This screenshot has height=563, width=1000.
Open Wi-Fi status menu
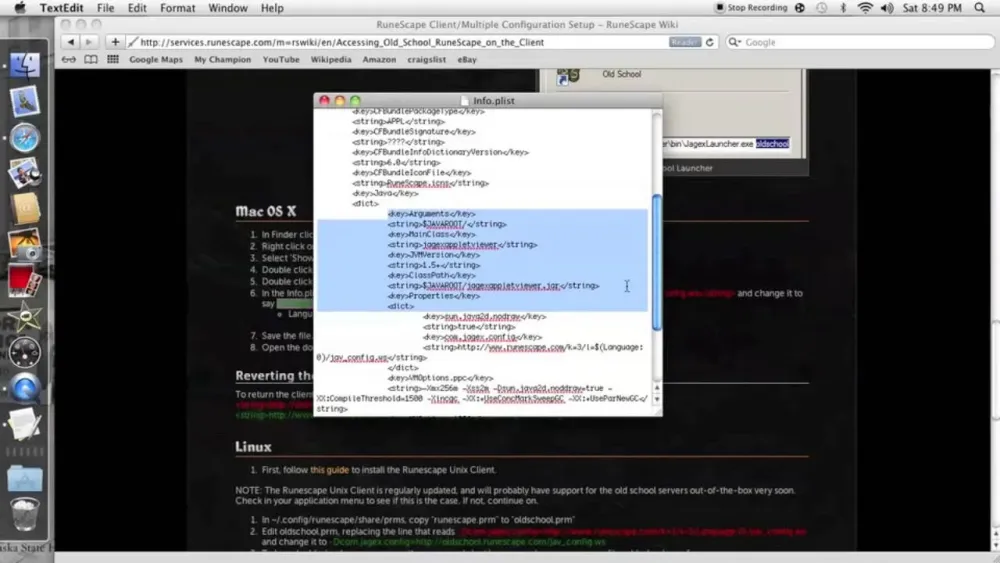(x=865, y=8)
